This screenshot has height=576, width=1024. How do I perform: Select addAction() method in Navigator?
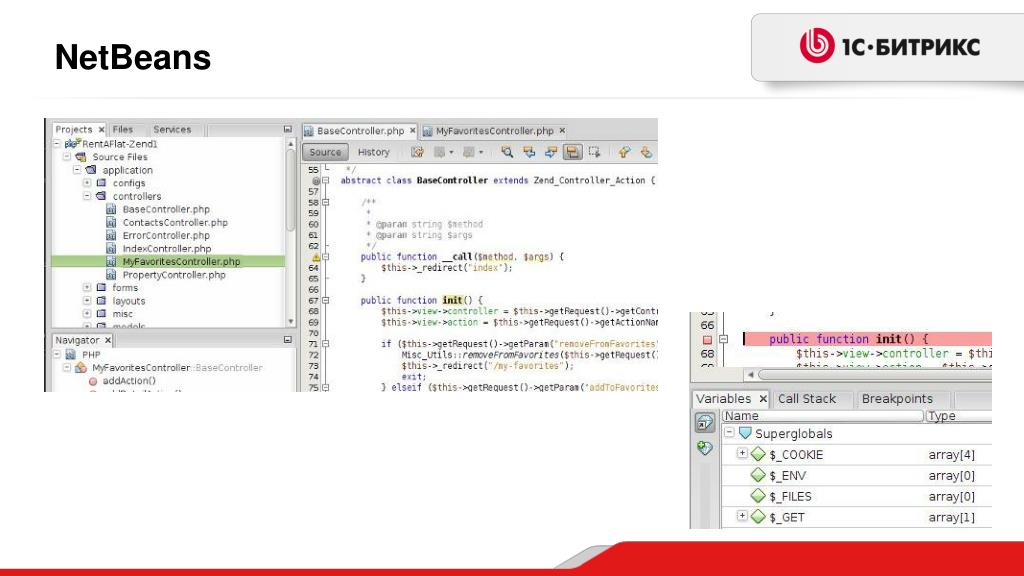click(x=129, y=381)
